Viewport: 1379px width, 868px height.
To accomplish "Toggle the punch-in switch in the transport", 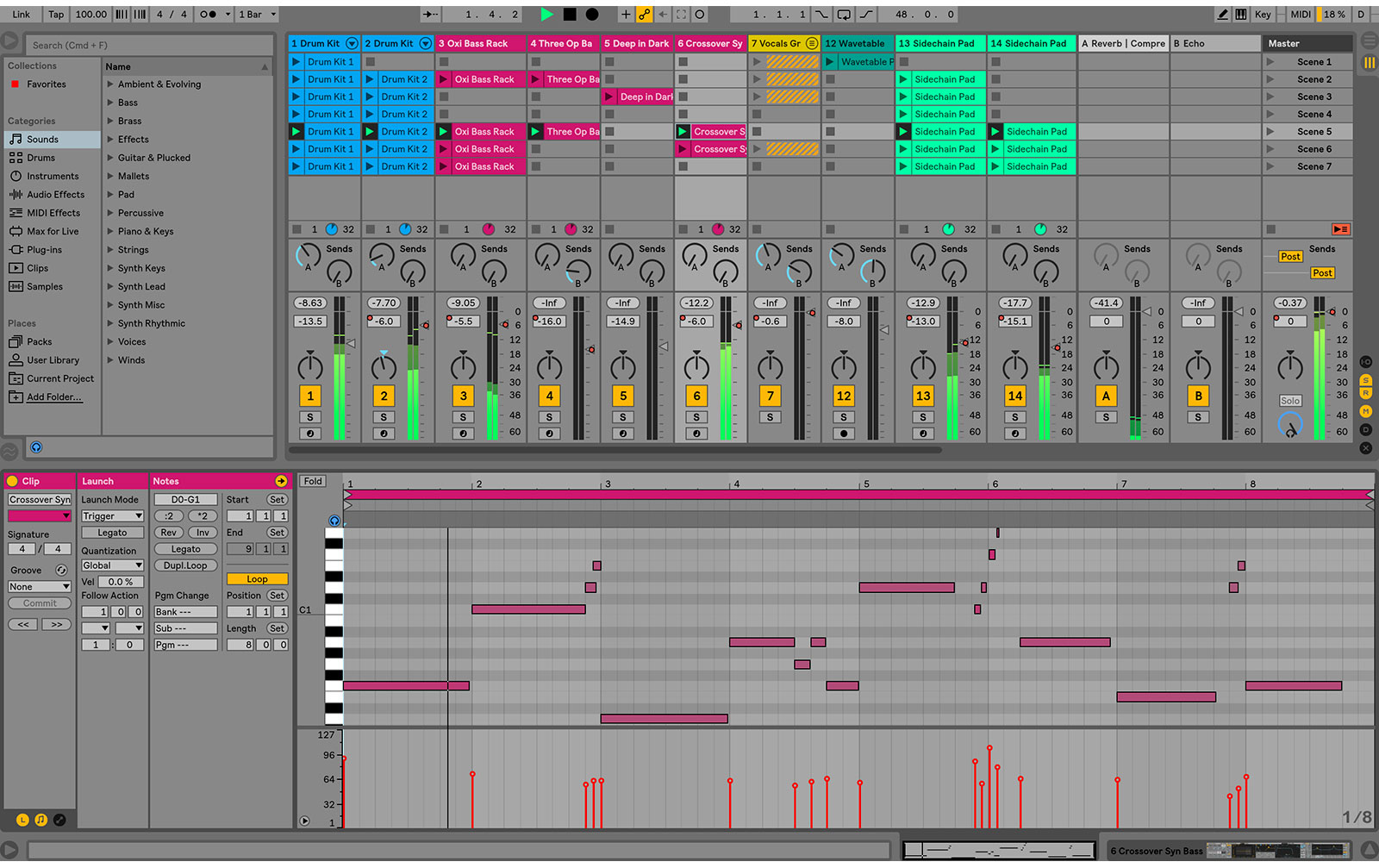I will [x=821, y=14].
